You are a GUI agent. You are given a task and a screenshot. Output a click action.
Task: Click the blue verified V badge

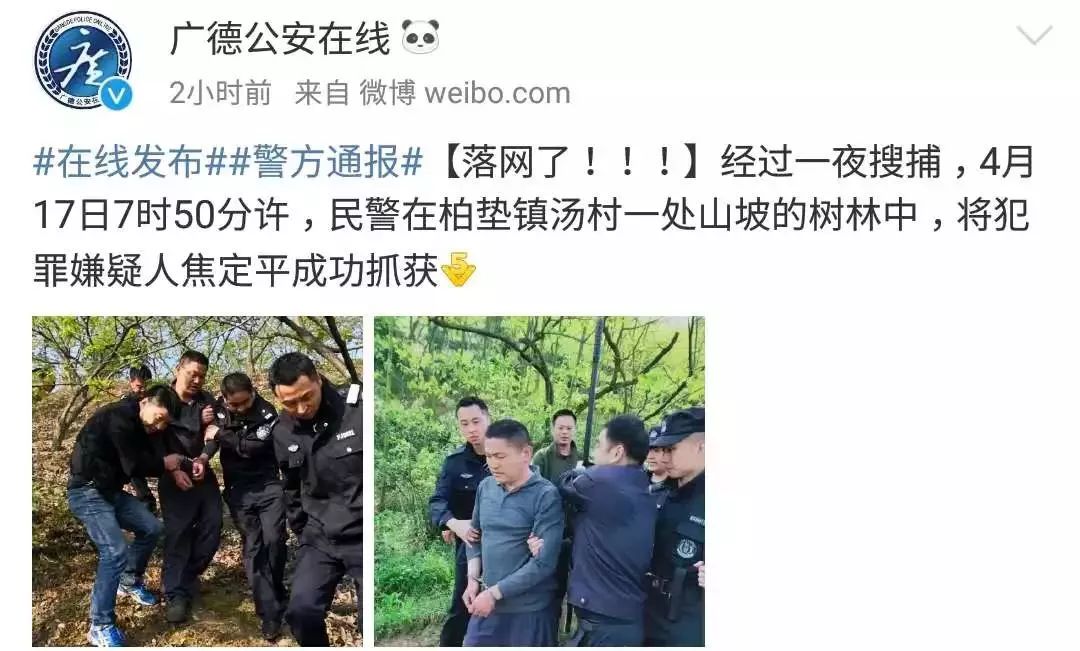[116, 94]
